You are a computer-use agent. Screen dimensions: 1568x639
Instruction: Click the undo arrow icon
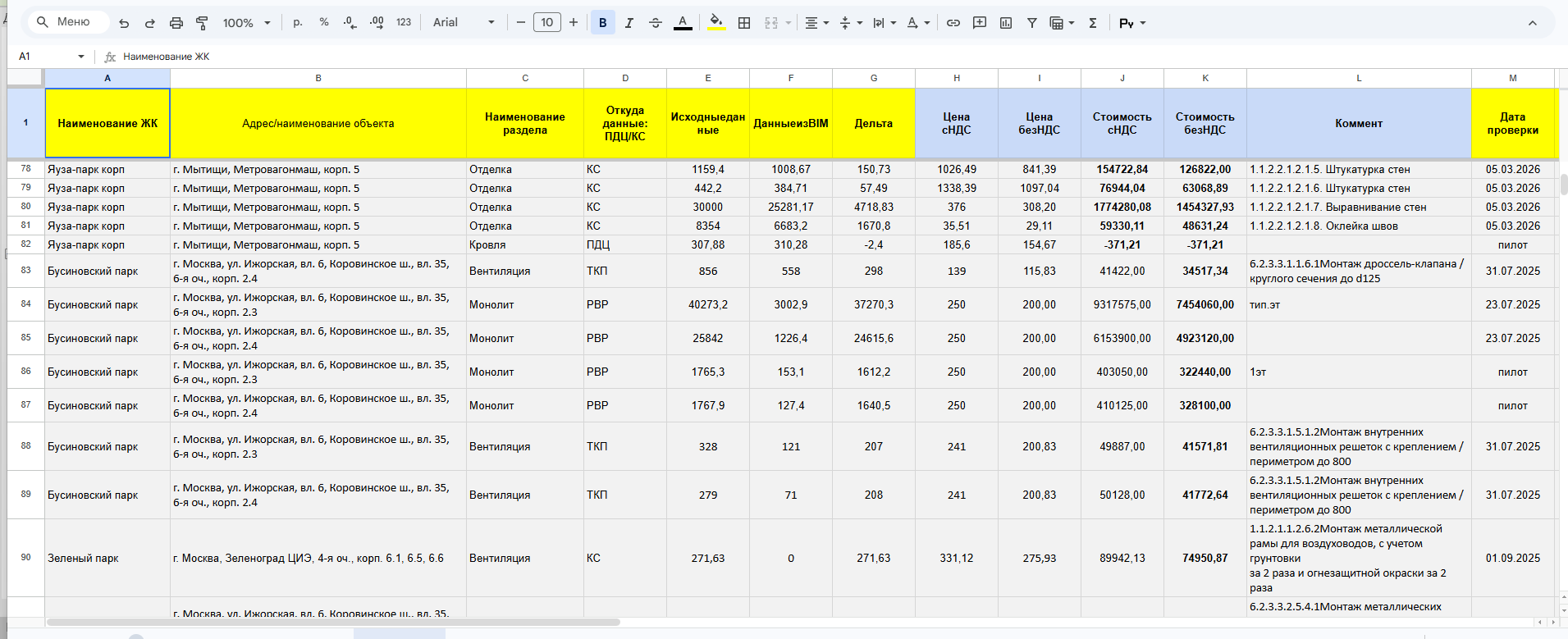pyautogui.click(x=124, y=23)
